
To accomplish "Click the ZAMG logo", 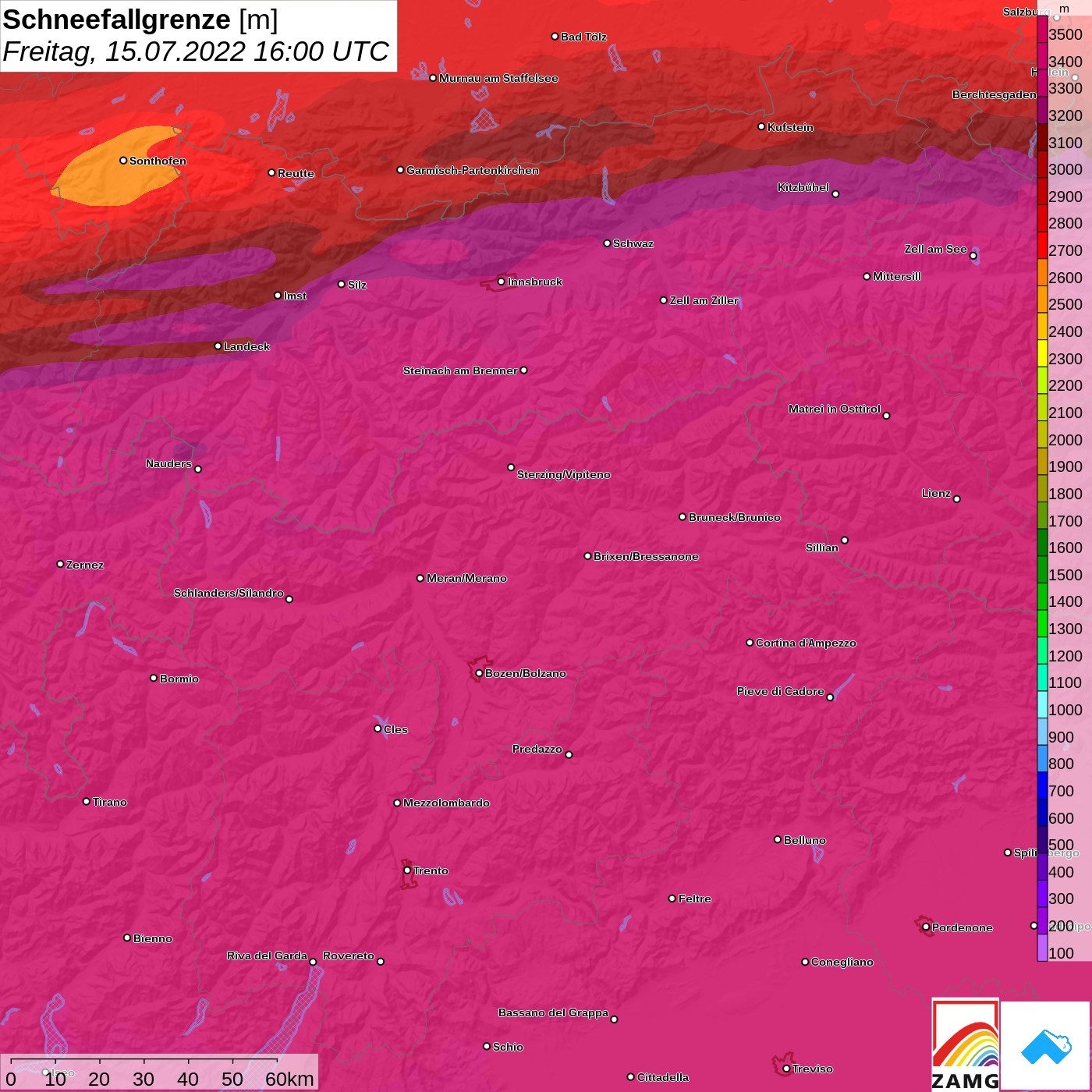I will (x=965, y=1044).
